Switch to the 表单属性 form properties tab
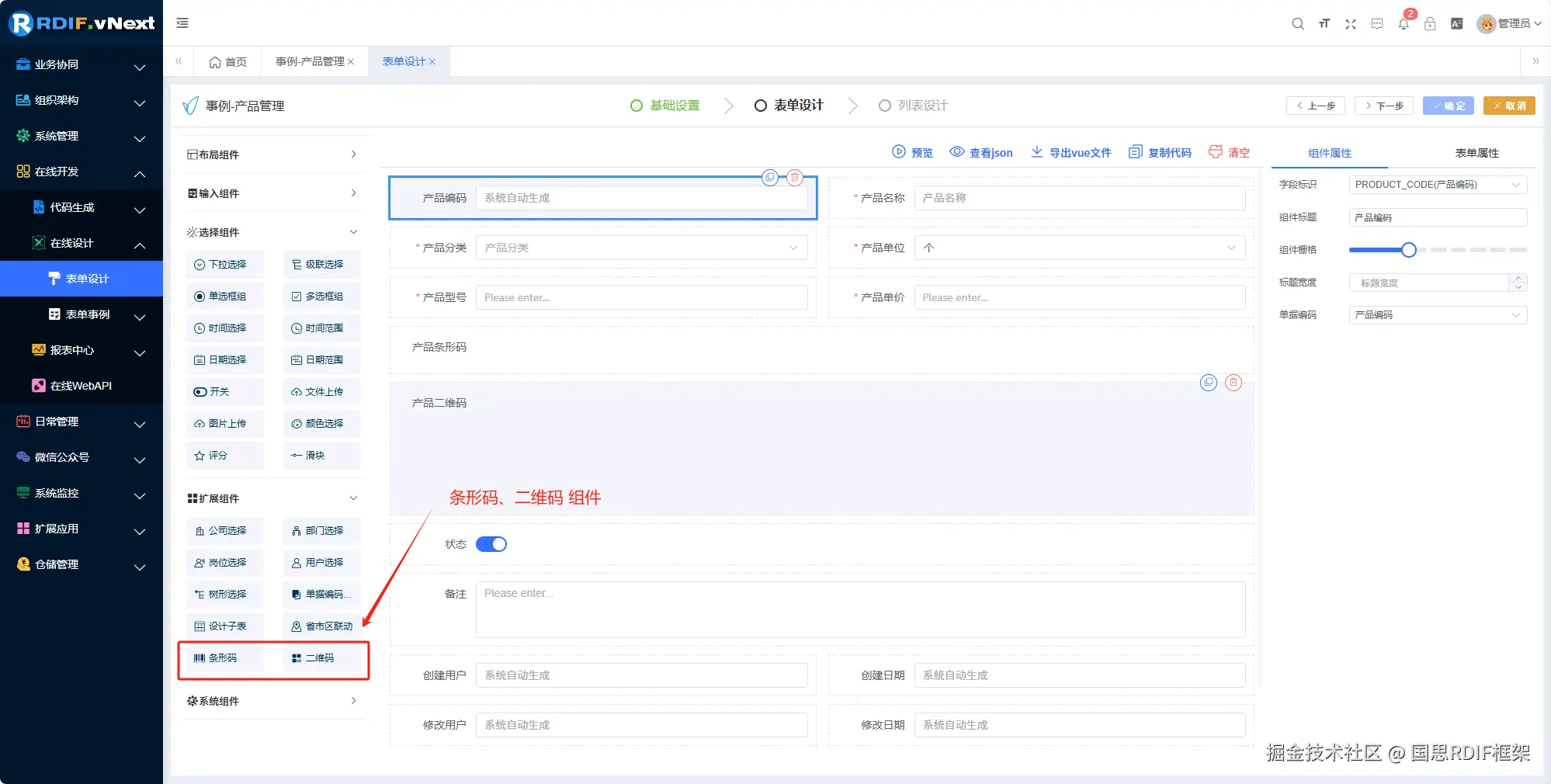Viewport: 1551px width, 784px height. [x=1477, y=153]
